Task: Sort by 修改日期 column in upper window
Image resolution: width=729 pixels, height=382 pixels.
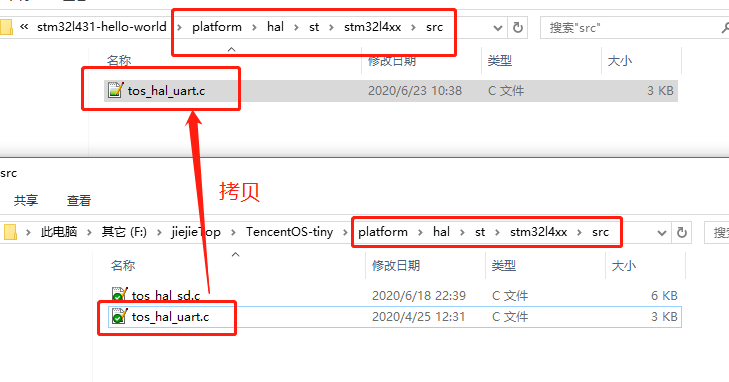Action: (x=392, y=60)
